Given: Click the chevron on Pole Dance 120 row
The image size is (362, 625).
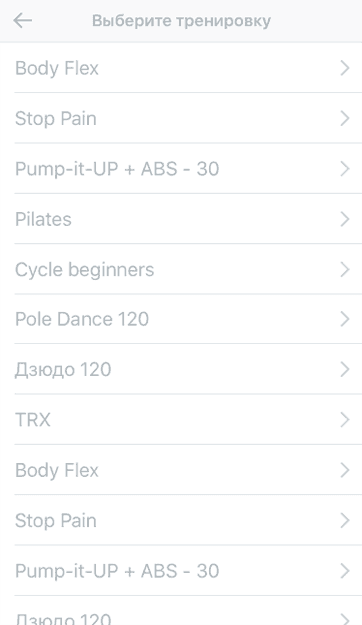Looking at the screenshot, I should [x=345, y=319].
